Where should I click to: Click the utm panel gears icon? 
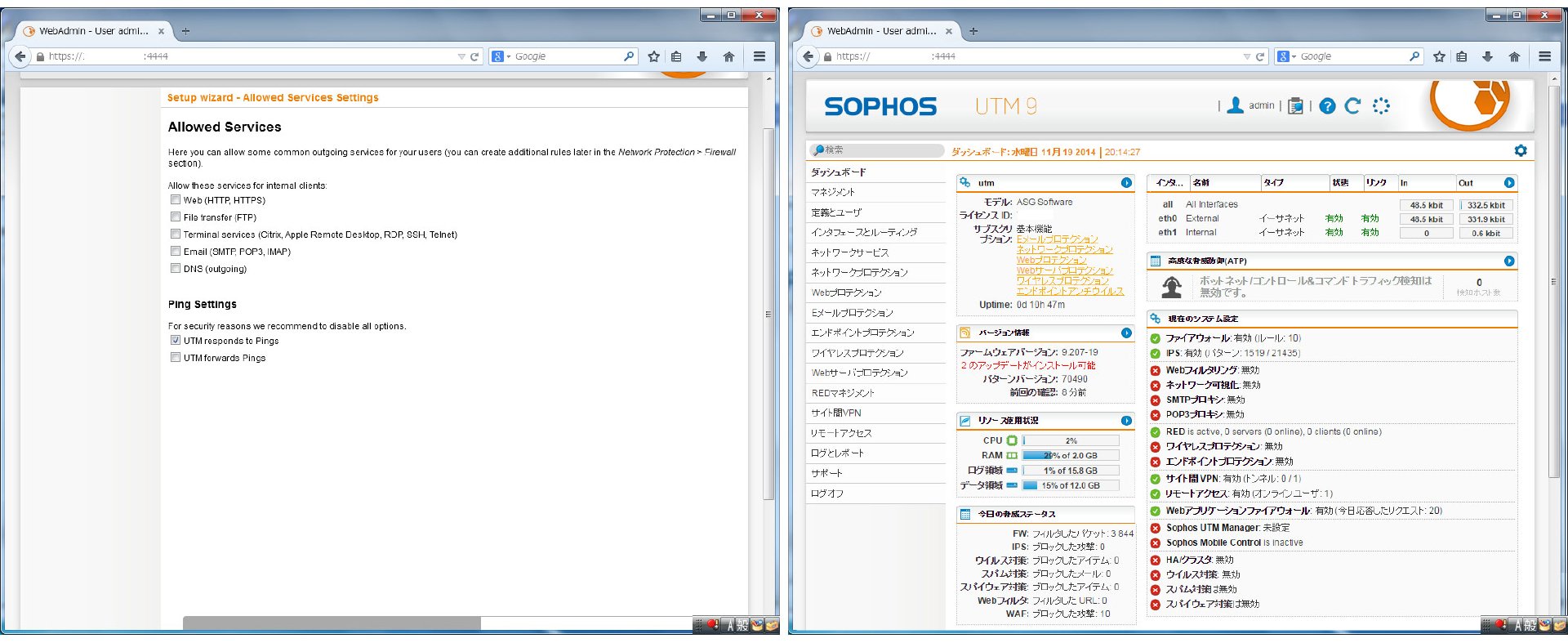coord(965,182)
